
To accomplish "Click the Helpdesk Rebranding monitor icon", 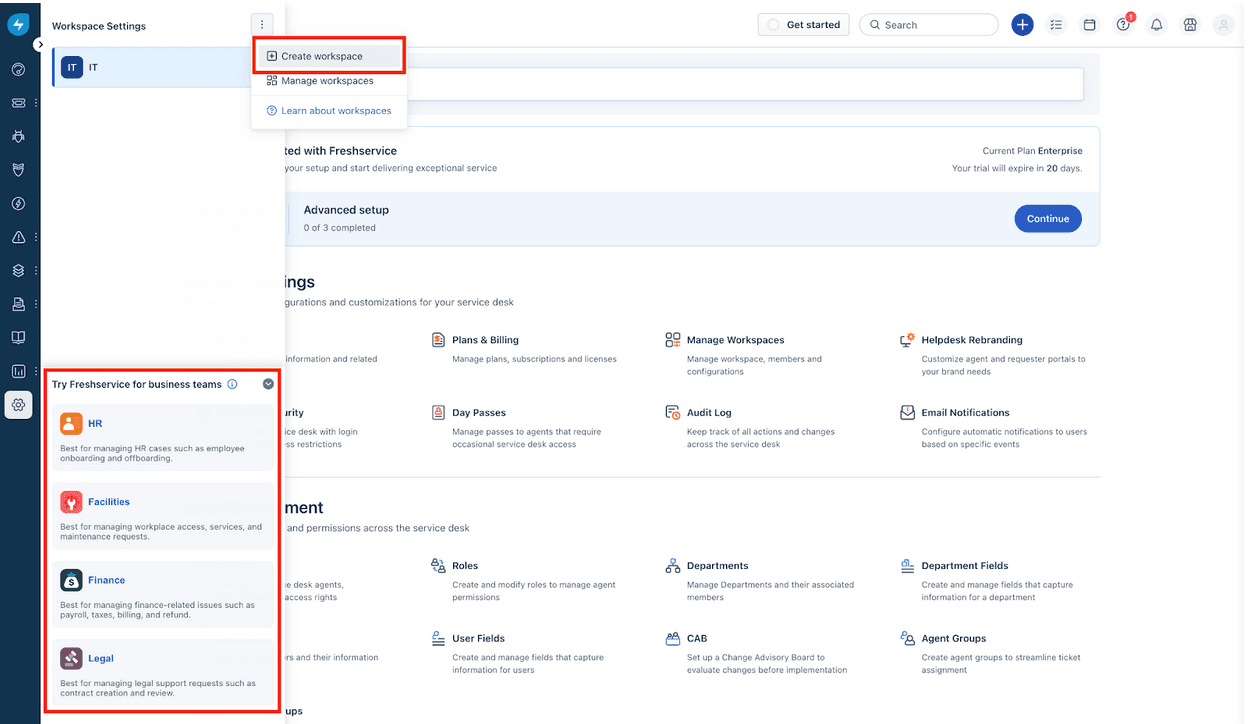I will coord(908,340).
